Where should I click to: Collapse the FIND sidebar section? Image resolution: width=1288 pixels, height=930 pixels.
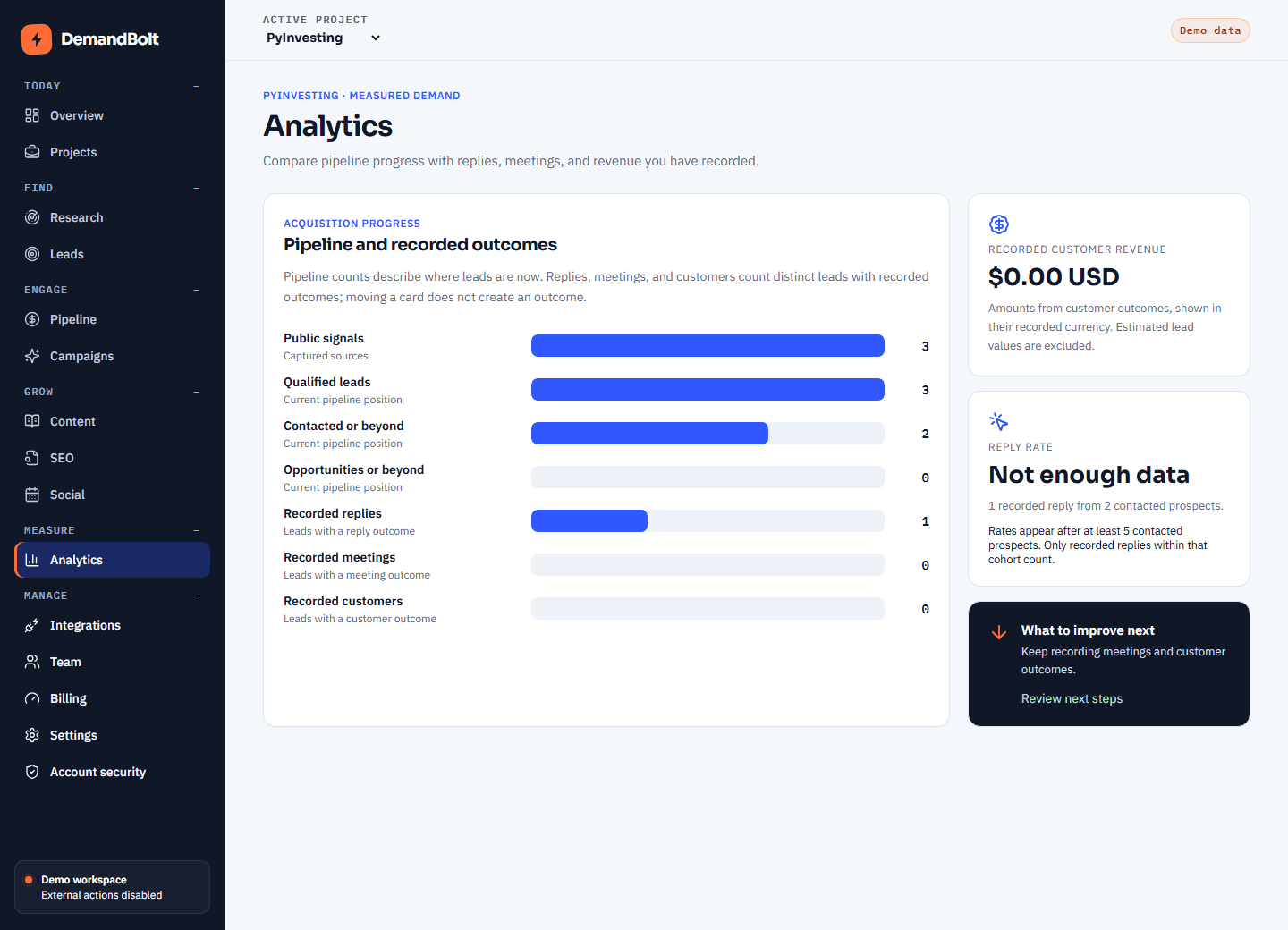pyautogui.click(x=196, y=188)
